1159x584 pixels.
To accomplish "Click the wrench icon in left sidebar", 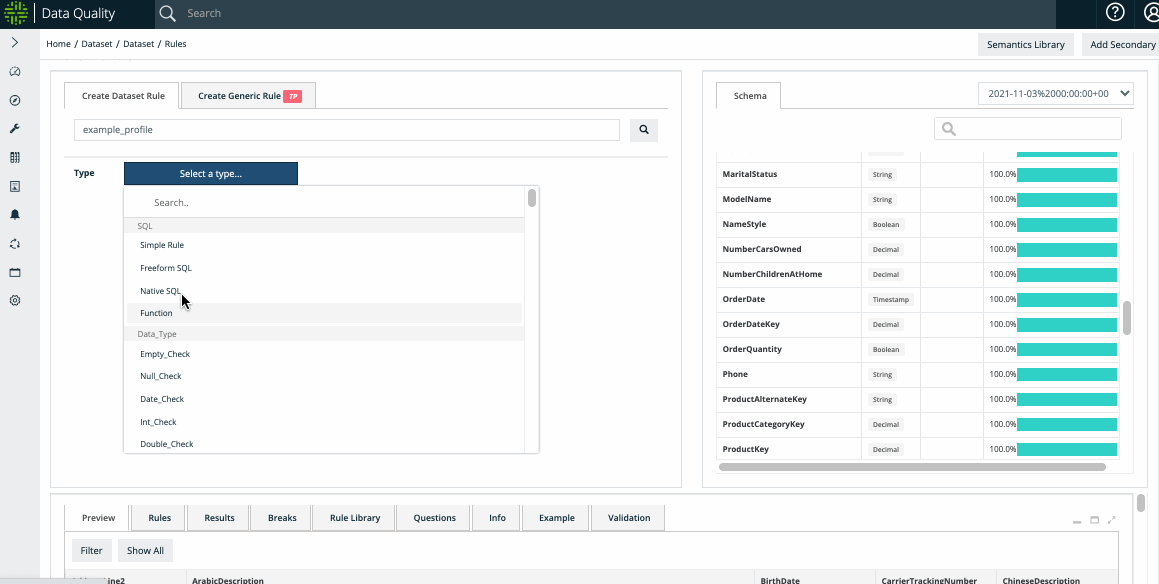I will 15,129.
